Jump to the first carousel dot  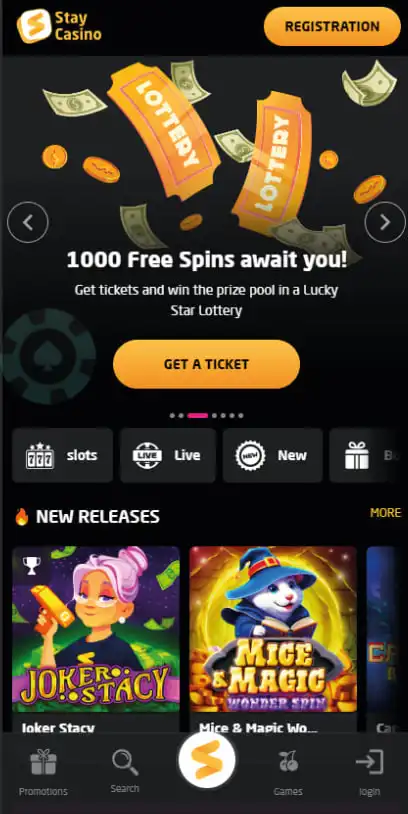[x=172, y=415]
